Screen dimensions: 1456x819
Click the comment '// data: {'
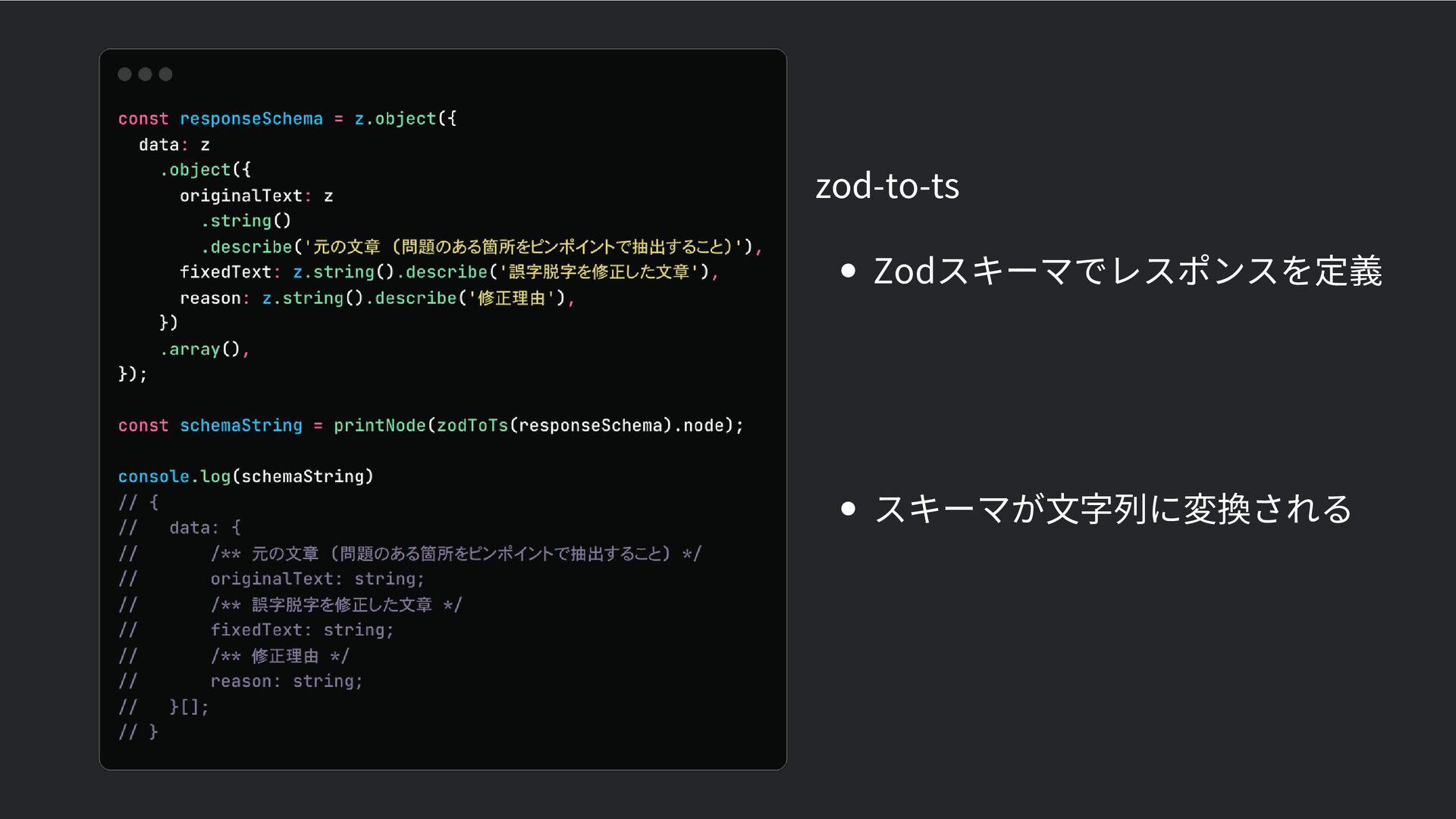[180, 528]
